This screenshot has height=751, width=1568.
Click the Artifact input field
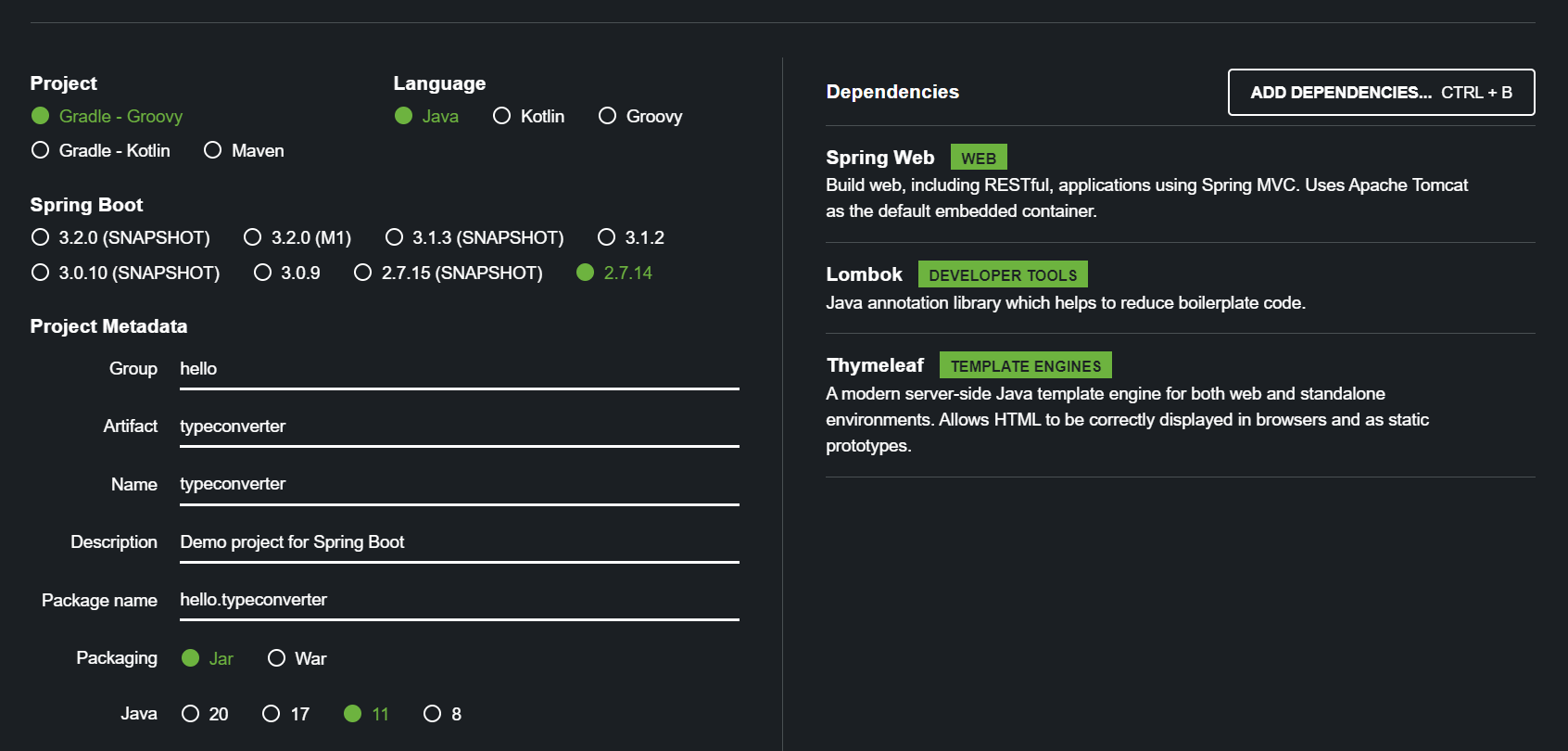460,426
